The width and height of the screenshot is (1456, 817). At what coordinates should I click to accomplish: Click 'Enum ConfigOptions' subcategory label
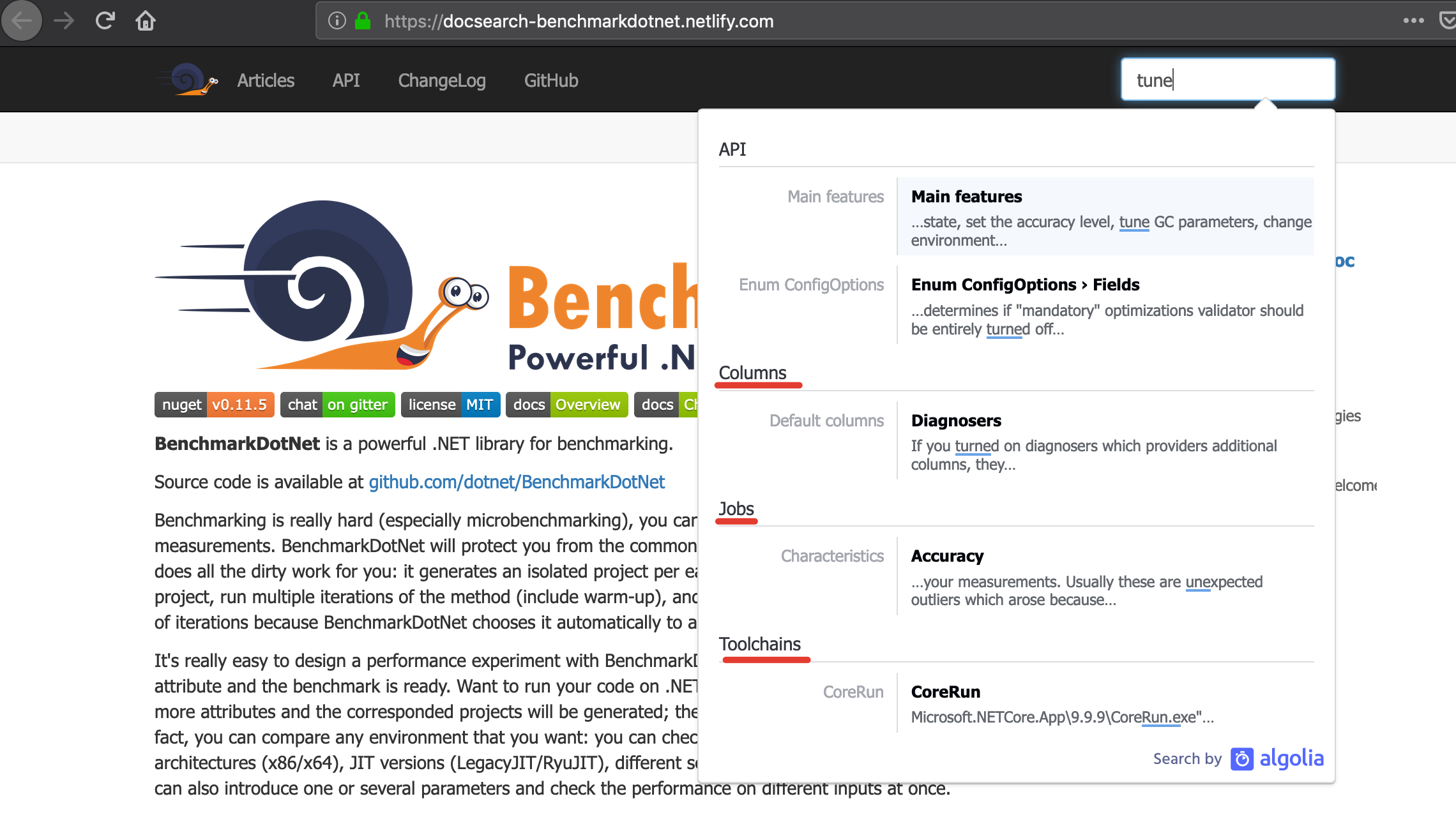pos(811,285)
